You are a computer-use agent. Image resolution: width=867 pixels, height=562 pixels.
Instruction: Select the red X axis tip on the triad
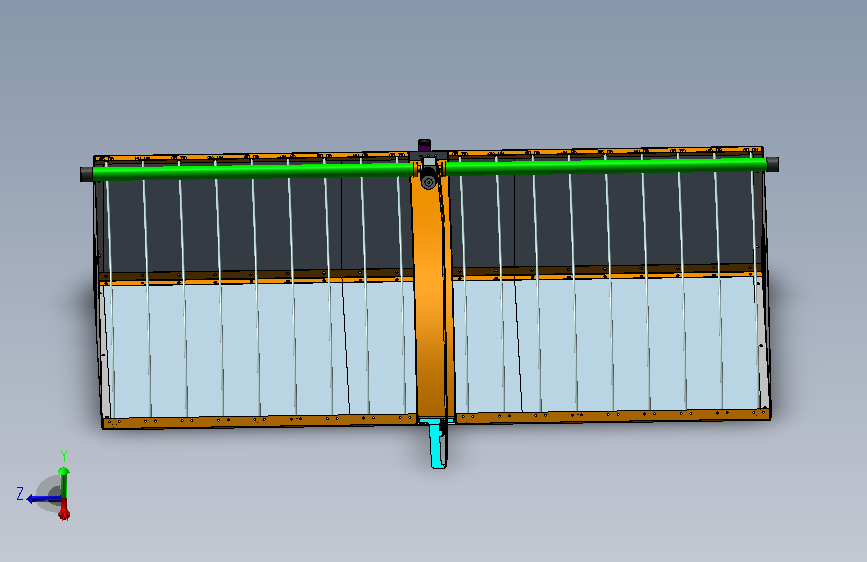64,514
